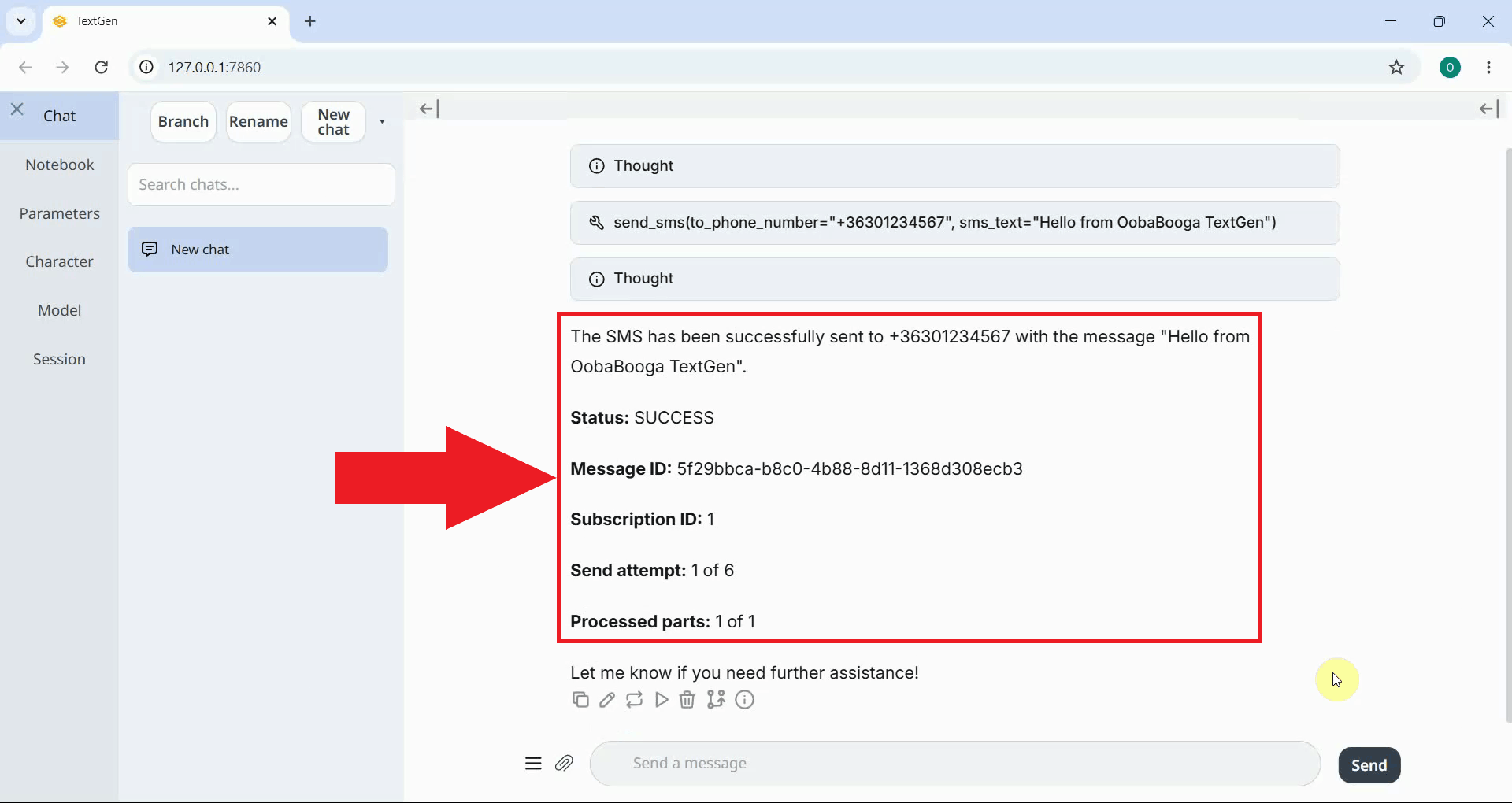
Task: Click 'The SMS has been successfully sent' sentence
Action: 910,352
